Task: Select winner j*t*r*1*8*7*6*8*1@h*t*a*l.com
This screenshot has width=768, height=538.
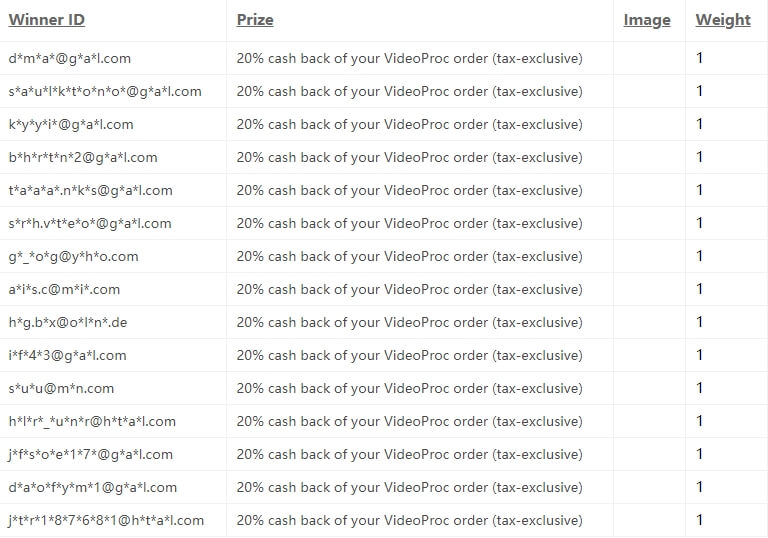Action: point(106,520)
